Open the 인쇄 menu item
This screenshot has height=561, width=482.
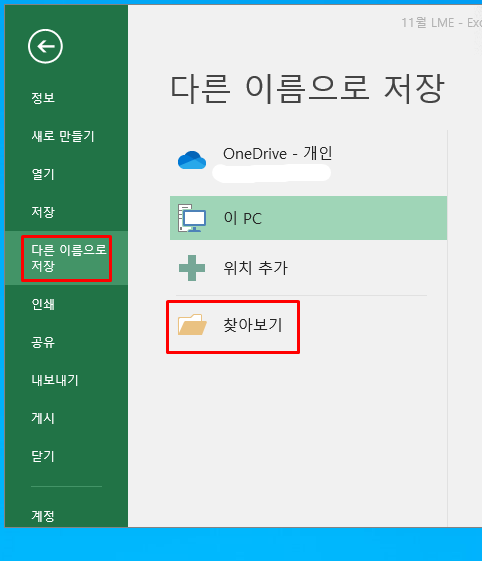[x=43, y=304]
